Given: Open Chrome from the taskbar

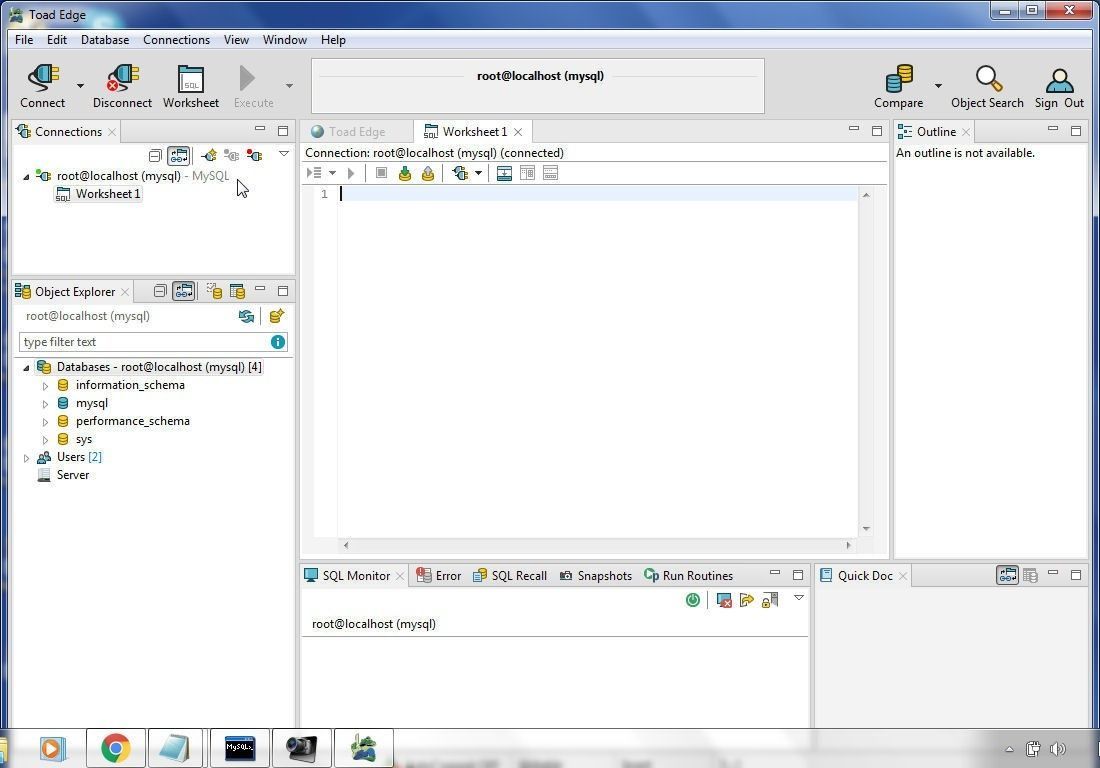Looking at the screenshot, I should [x=116, y=748].
